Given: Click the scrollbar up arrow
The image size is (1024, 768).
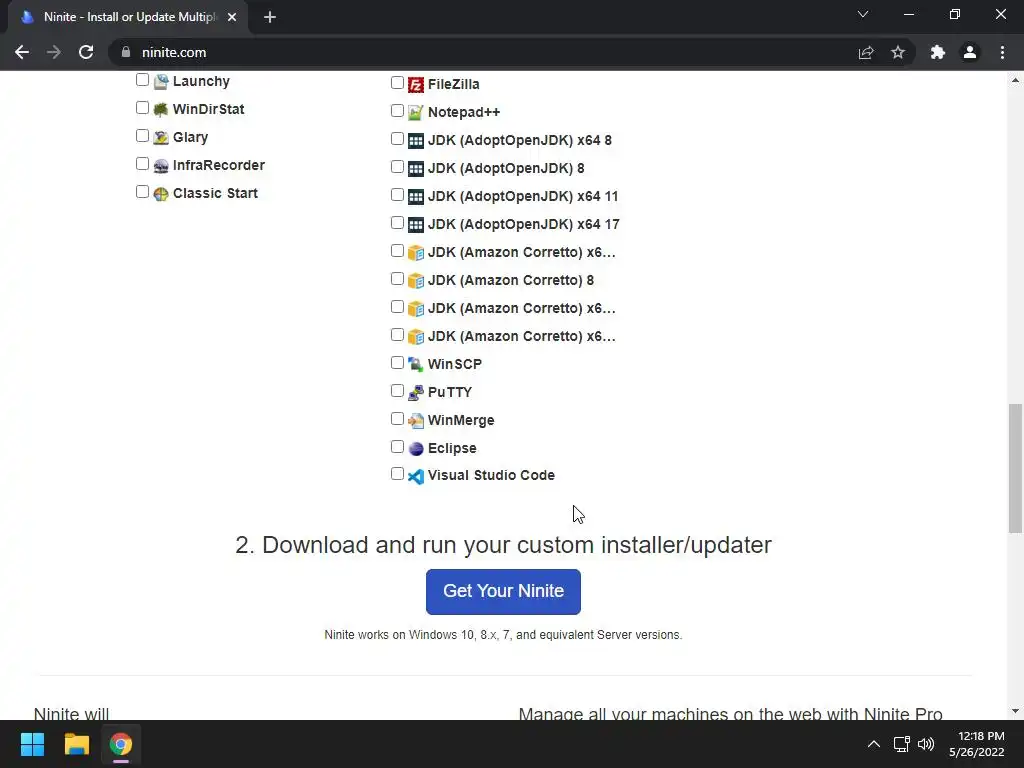Looking at the screenshot, I should pyautogui.click(x=1015, y=80).
